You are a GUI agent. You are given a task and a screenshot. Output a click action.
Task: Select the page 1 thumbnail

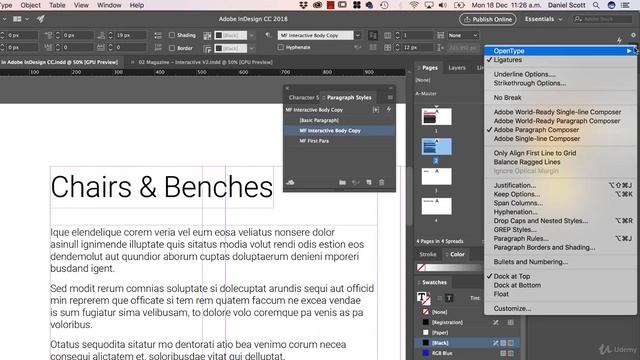(x=436, y=116)
